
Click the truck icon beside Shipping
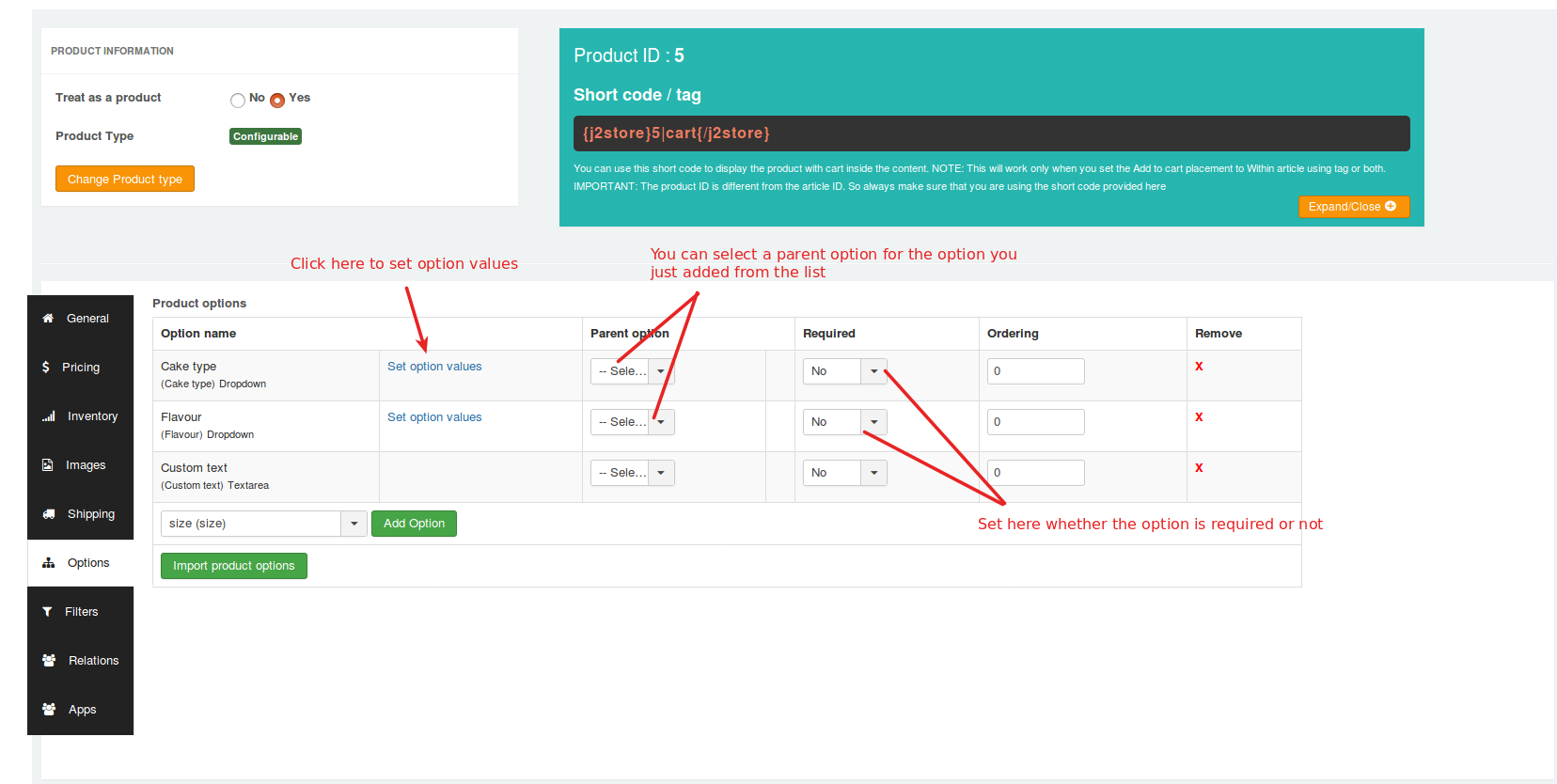click(48, 514)
